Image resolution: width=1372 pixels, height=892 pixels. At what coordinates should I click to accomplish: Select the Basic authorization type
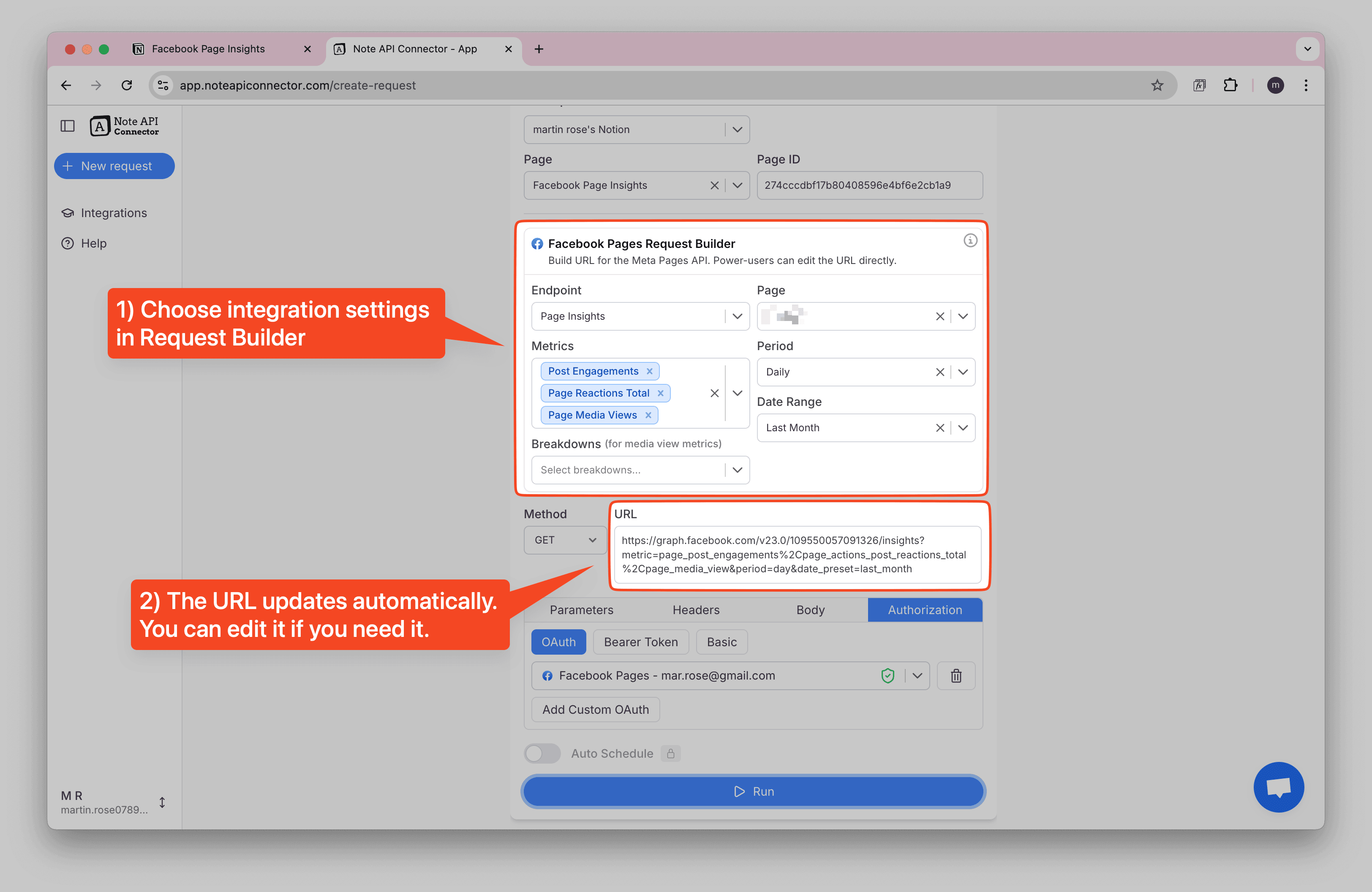[722, 642]
